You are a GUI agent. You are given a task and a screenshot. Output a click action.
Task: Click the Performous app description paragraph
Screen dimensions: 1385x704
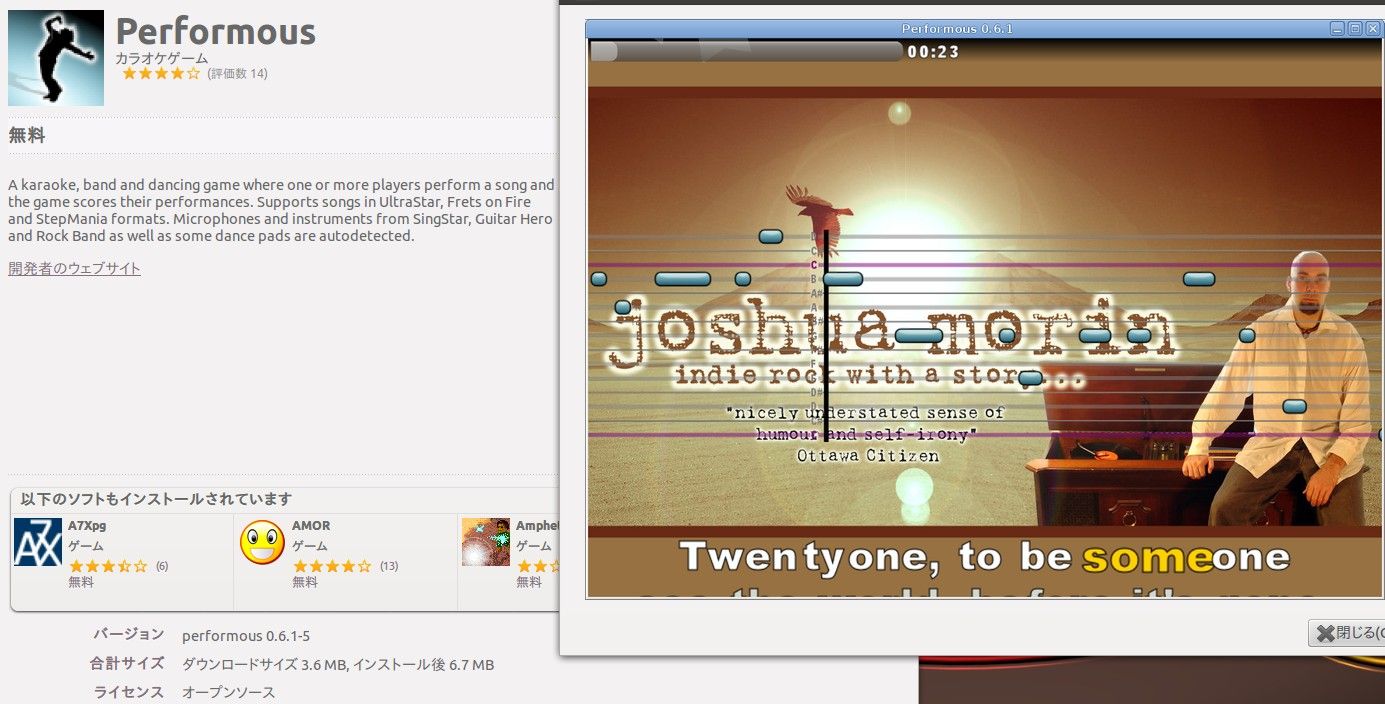(x=281, y=210)
